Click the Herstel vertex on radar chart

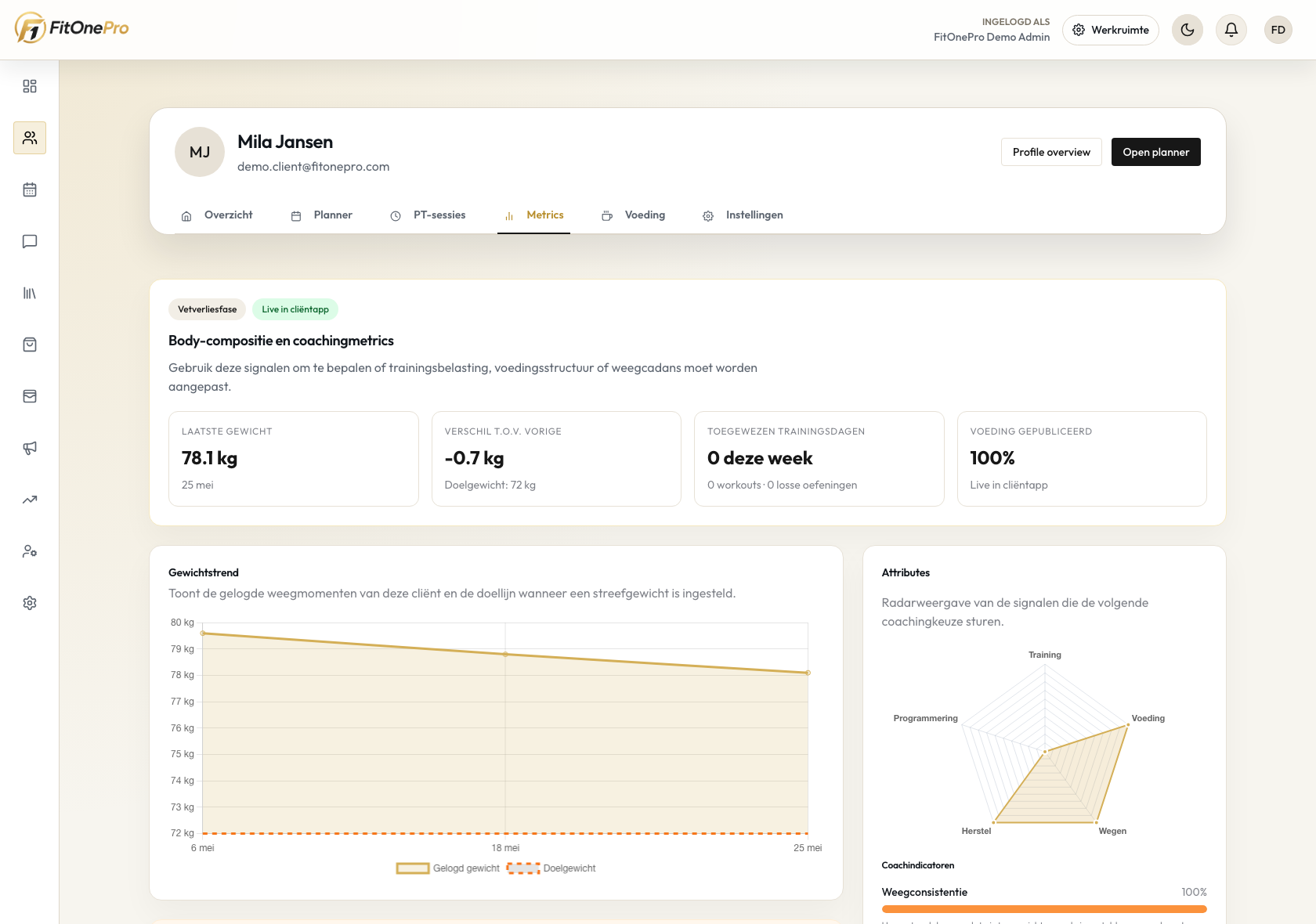[994, 822]
